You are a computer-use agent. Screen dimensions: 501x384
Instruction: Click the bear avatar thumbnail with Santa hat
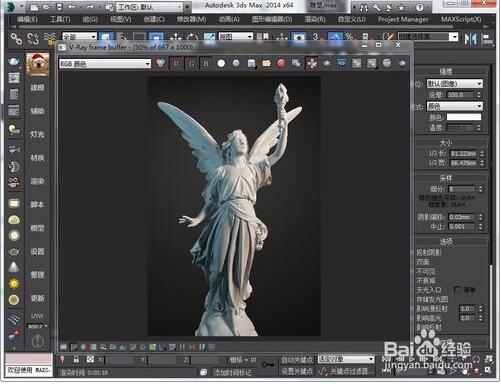pyautogui.click(x=38, y=64)
